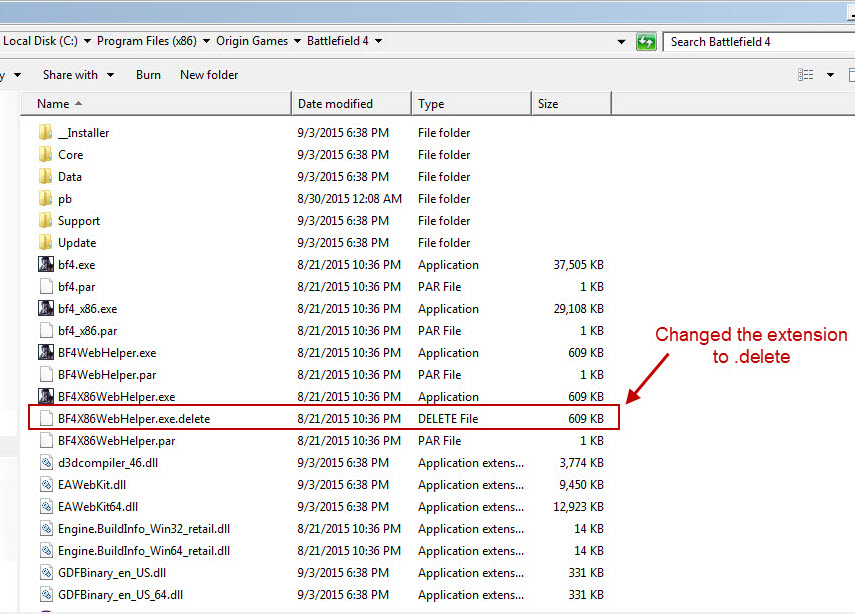Image resolution: width=855 pixels, height=614 pixels.
Task: Click the 3,774 KB size value
Action: click(581, 463)
